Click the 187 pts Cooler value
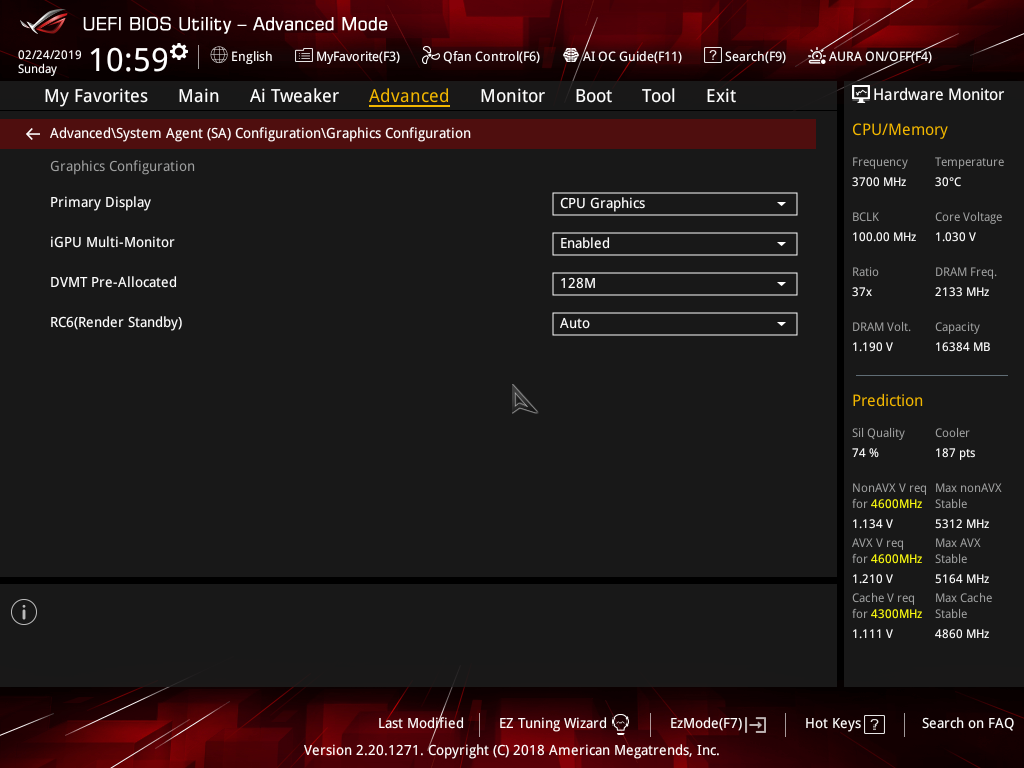This screenshot has height=768, width=1024. (955, 453)
